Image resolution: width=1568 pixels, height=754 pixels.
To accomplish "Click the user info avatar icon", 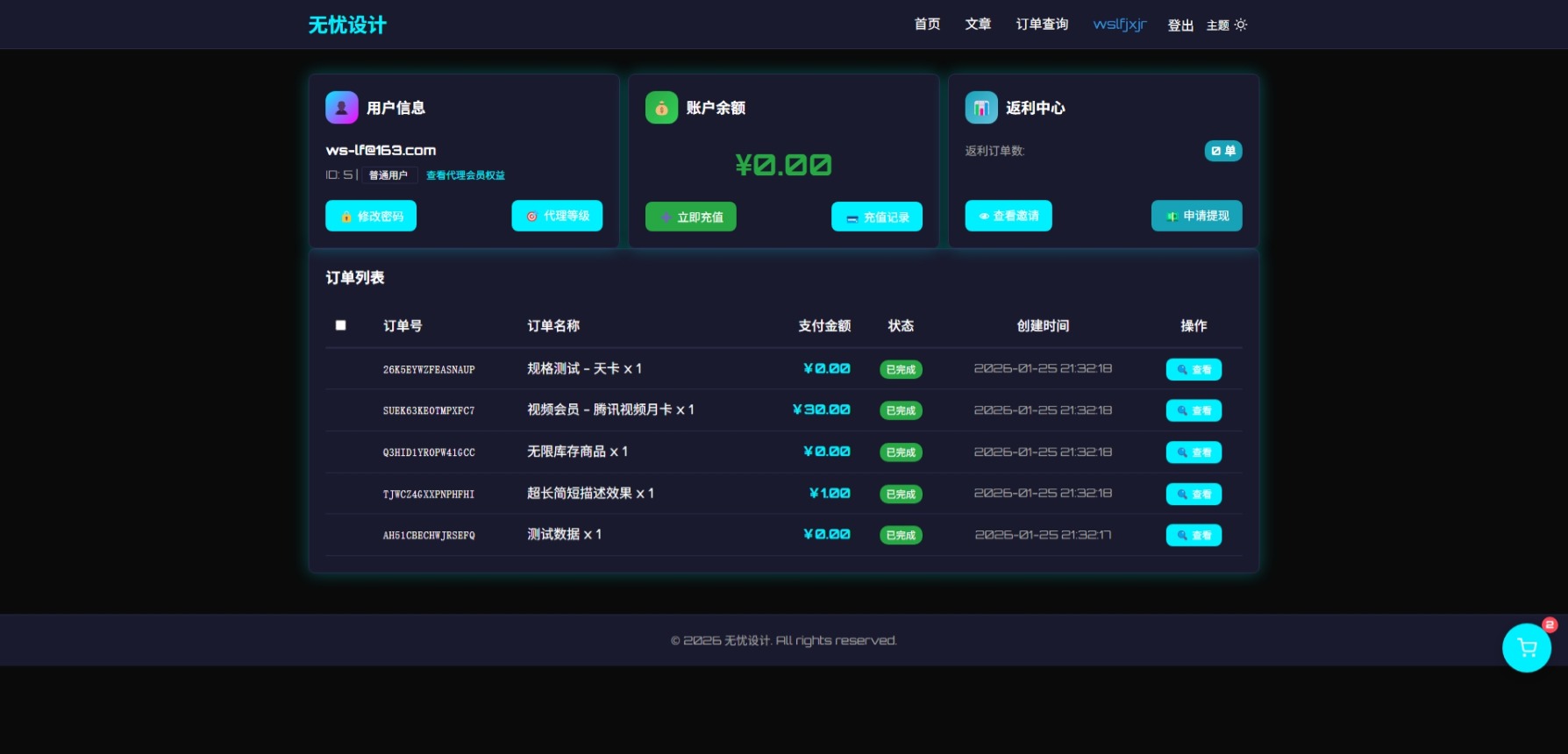I will [341, 108].
